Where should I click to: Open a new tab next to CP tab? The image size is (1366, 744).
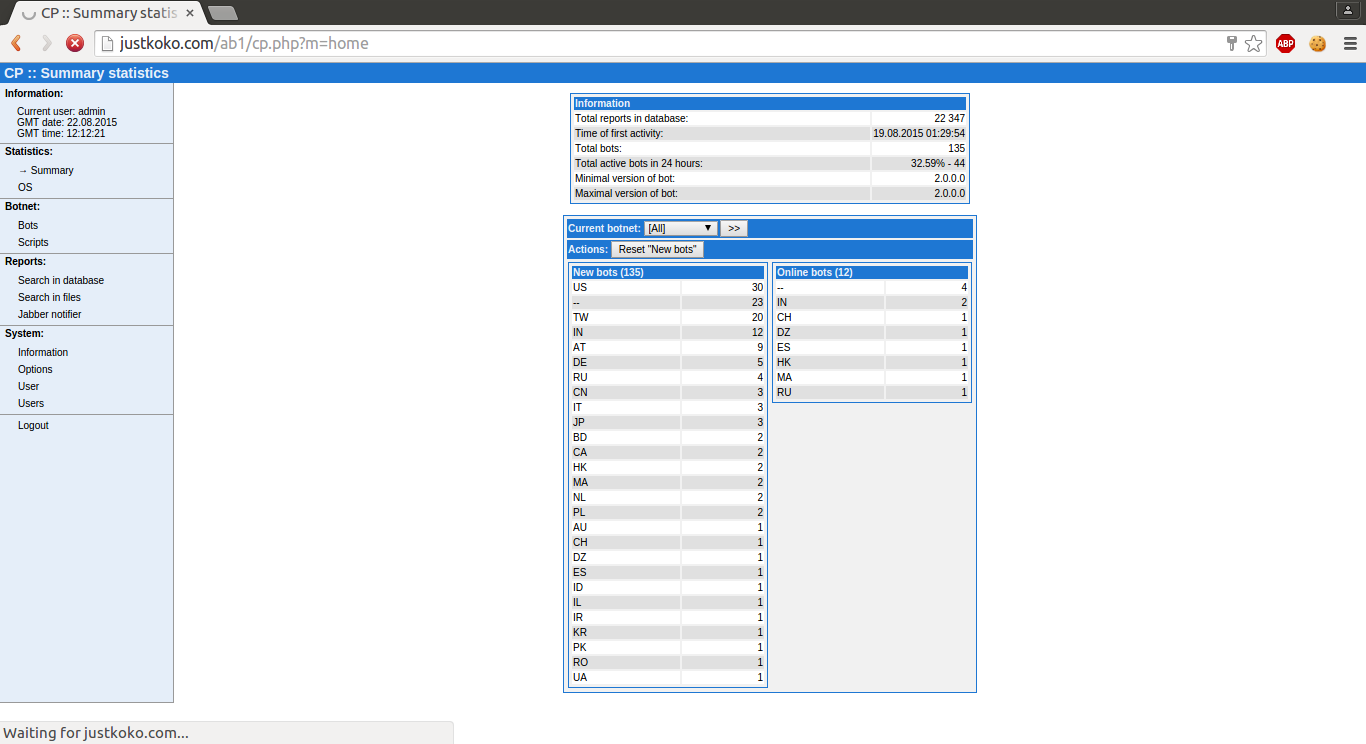tap(223, 13)
